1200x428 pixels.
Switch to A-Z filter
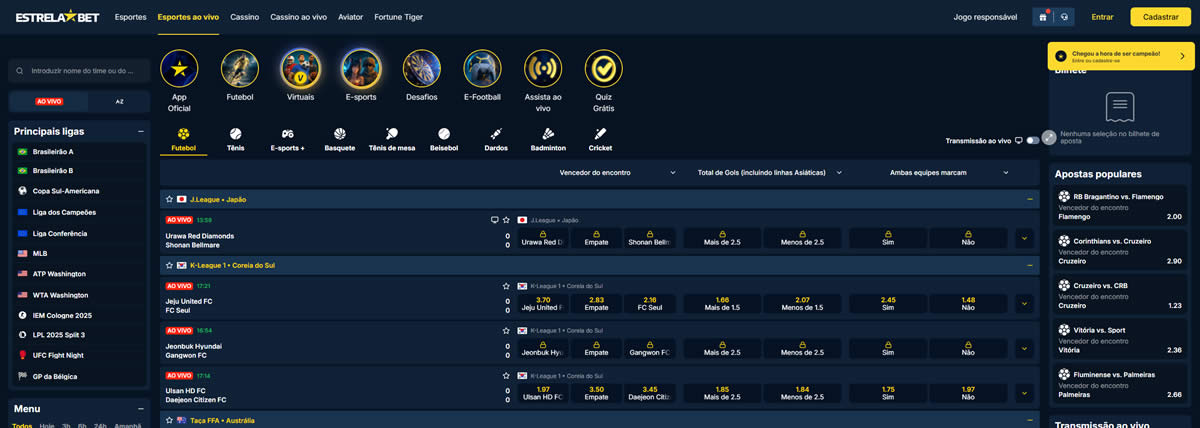(119, 101)
